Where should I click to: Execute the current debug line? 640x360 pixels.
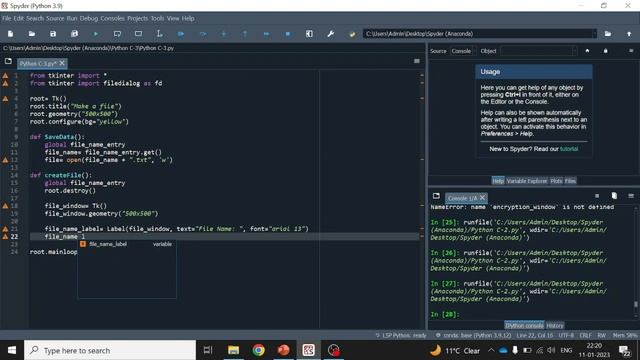click(x=202, y=34)
